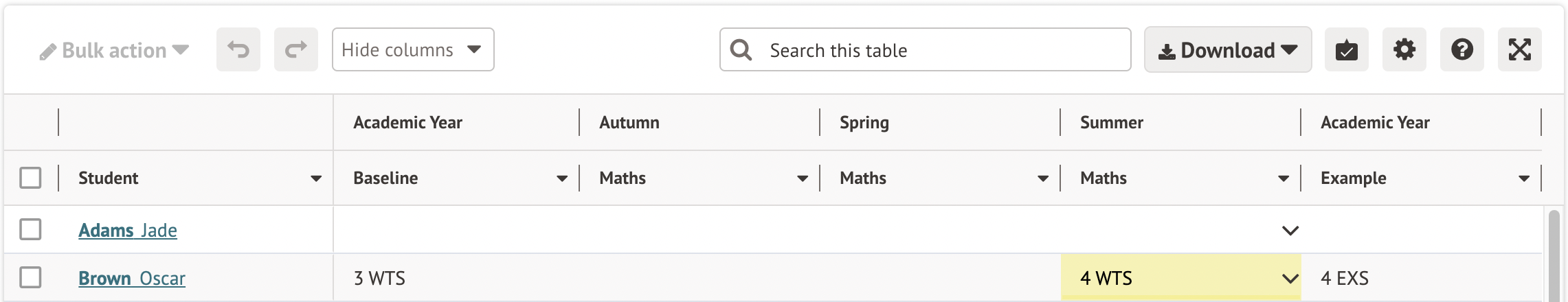Open the settings gear icon
The image size is (1568, 302).
[x=1404, y=50]
